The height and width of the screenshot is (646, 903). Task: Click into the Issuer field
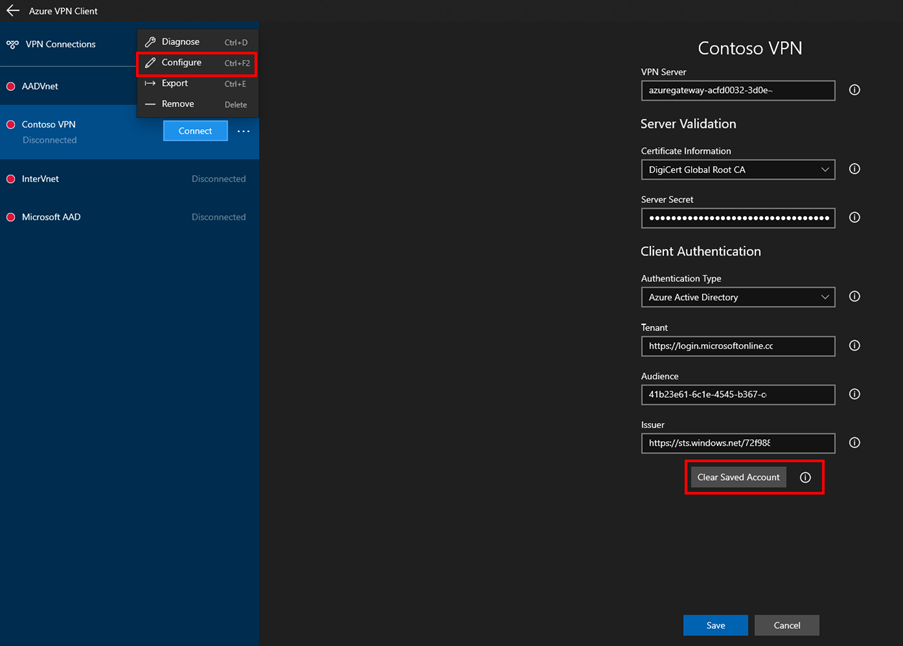(738, 443)
